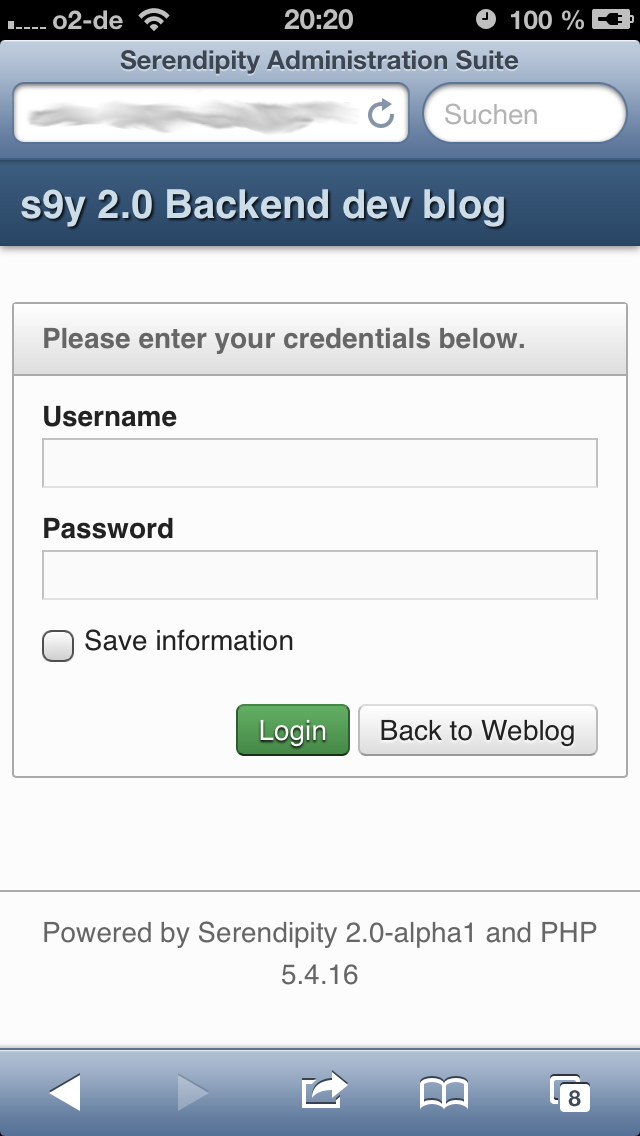Viewport: 640px width, 1136px height.
Task: Click the Save information label
Action: 188,641
